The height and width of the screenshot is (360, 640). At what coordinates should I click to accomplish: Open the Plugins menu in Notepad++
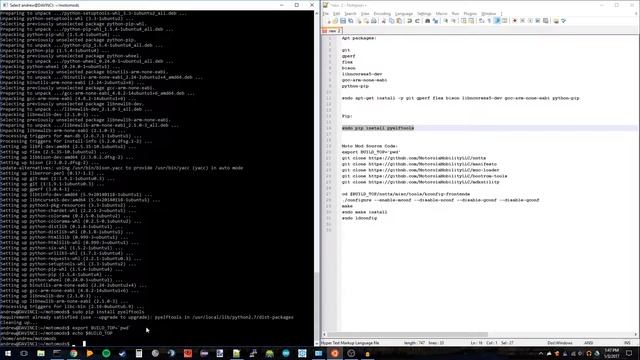(x=470, y=13)
